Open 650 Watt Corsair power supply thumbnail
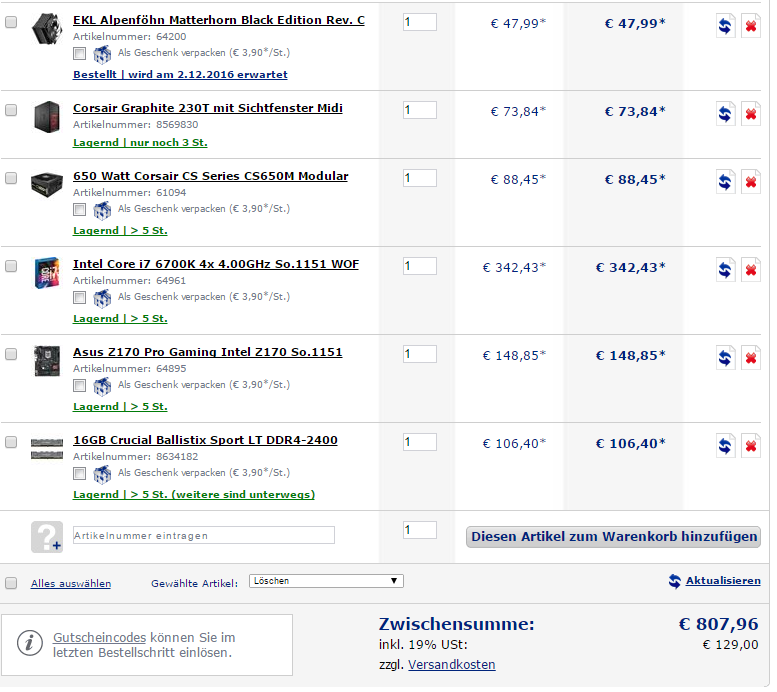Image resolution: width=777 pixels, height=692 pixels. 47,185
